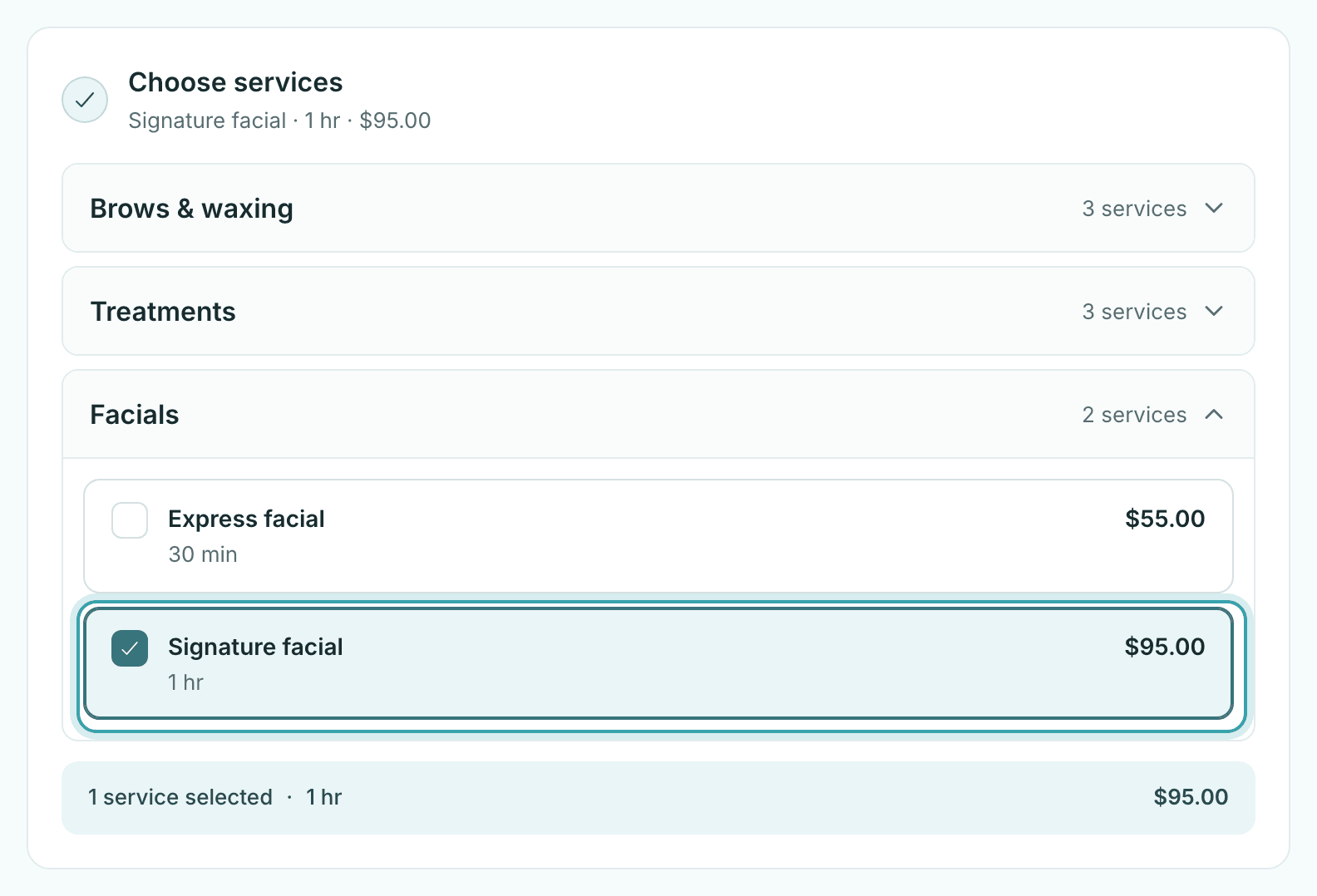This screenshot has height=896, width=1317.
Task: Uncheck the Signature facial checkbox
Action: [130, 648]
